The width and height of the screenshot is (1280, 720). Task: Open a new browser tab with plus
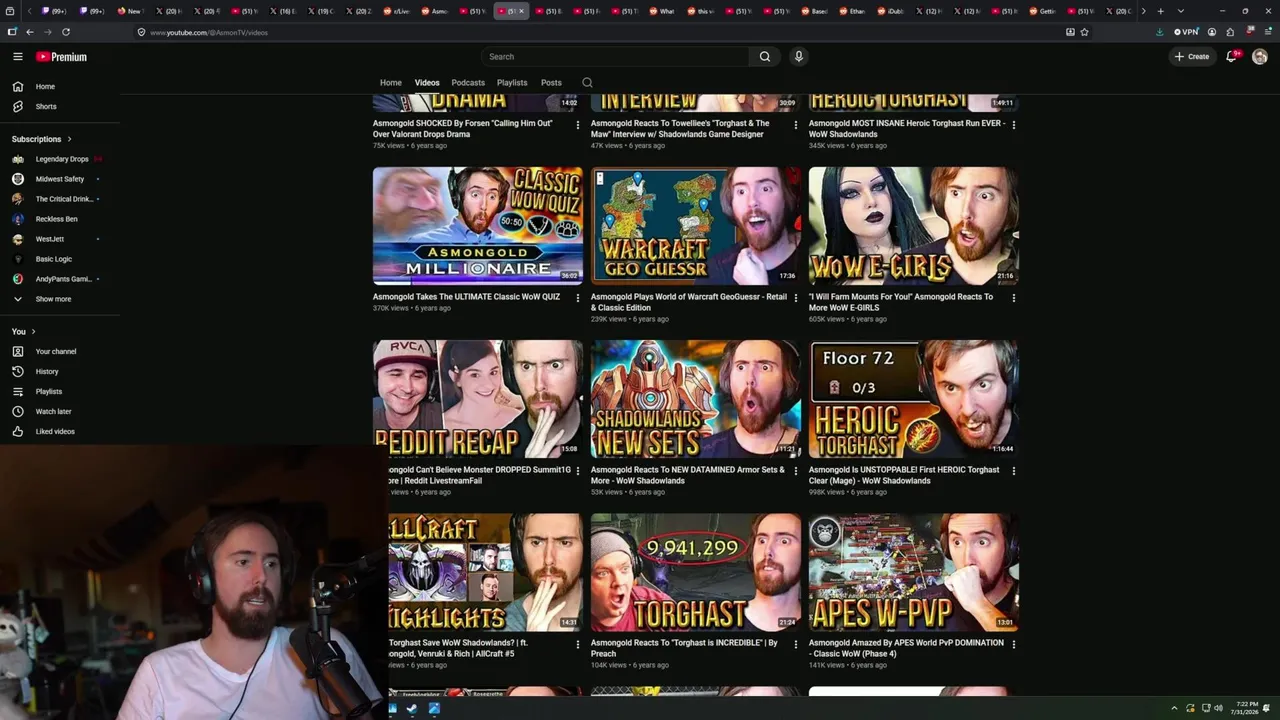pyautogui.click(x=1160, y=11)
